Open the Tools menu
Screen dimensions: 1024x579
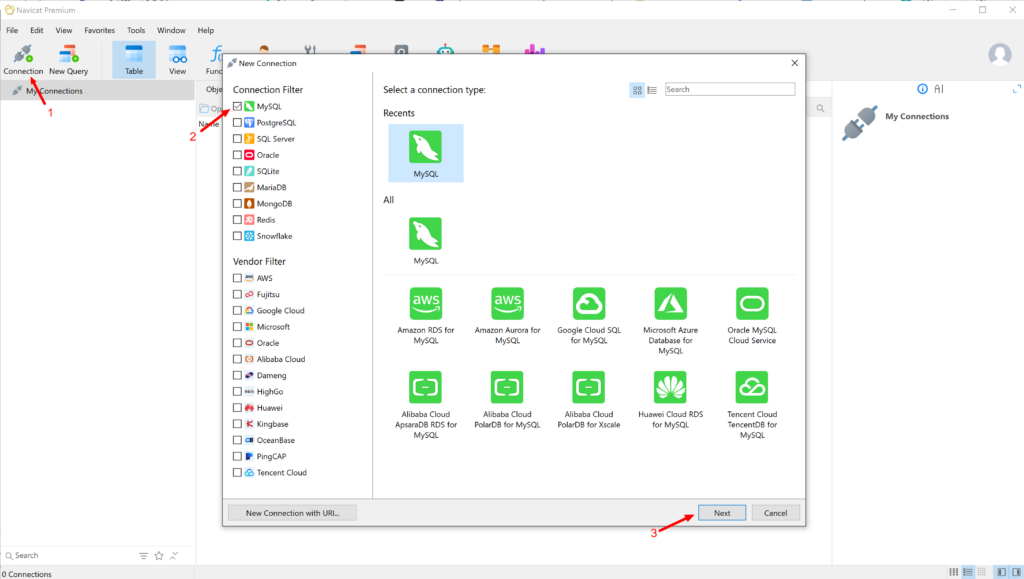click(x=136, y=30)
